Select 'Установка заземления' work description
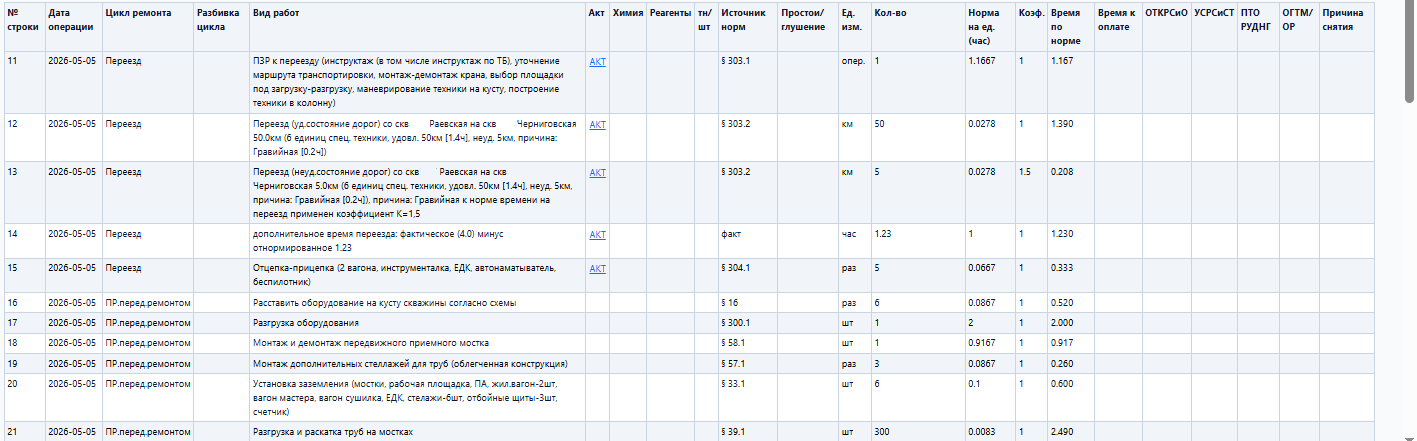 417,397
